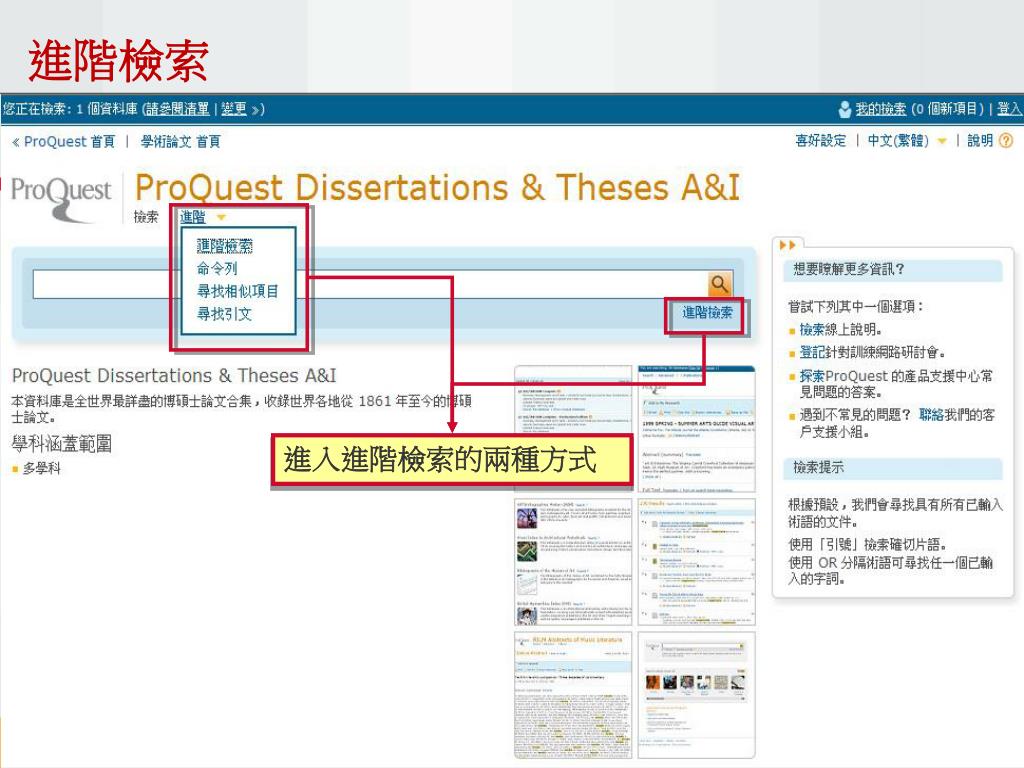Click the 檢索提示 section header

(892, 468)
